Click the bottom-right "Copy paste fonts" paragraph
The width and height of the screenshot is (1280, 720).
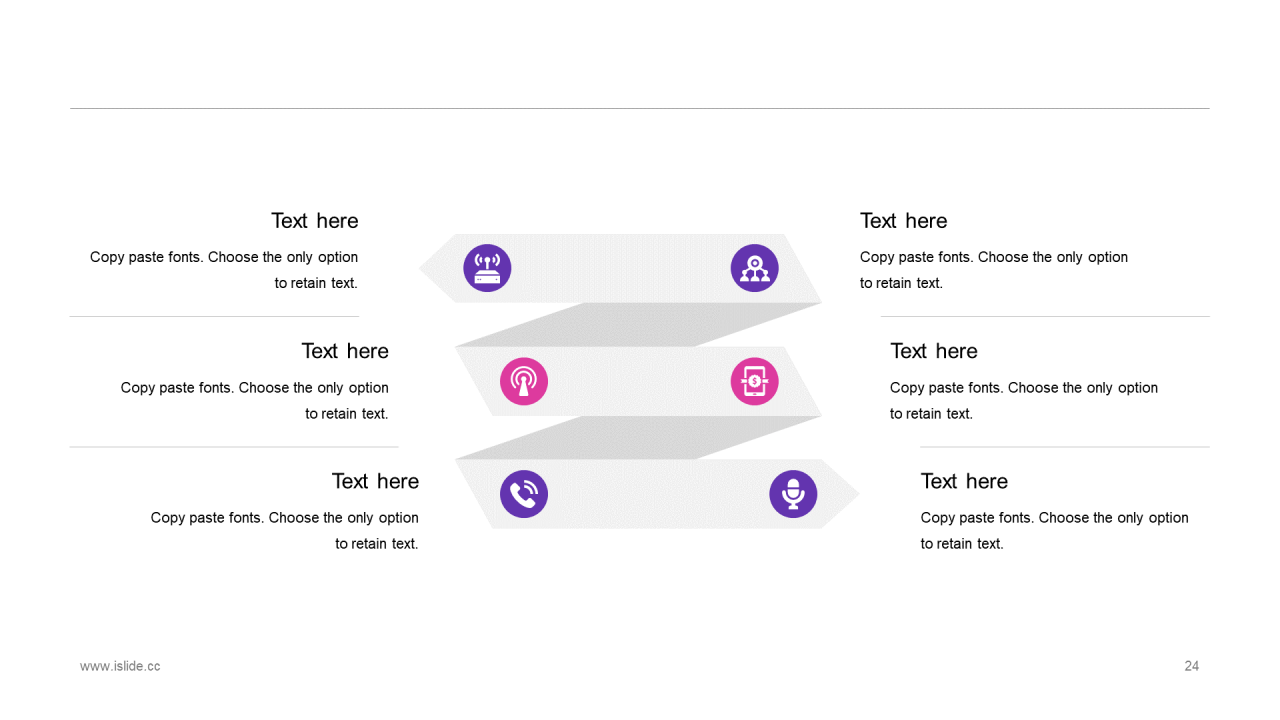1055,531
